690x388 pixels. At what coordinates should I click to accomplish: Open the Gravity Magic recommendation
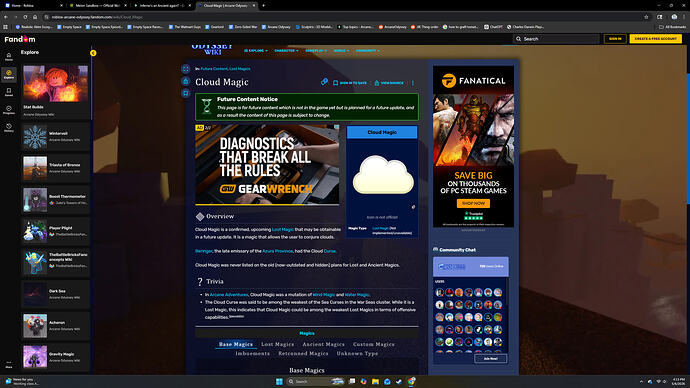(x=55, y=357)
